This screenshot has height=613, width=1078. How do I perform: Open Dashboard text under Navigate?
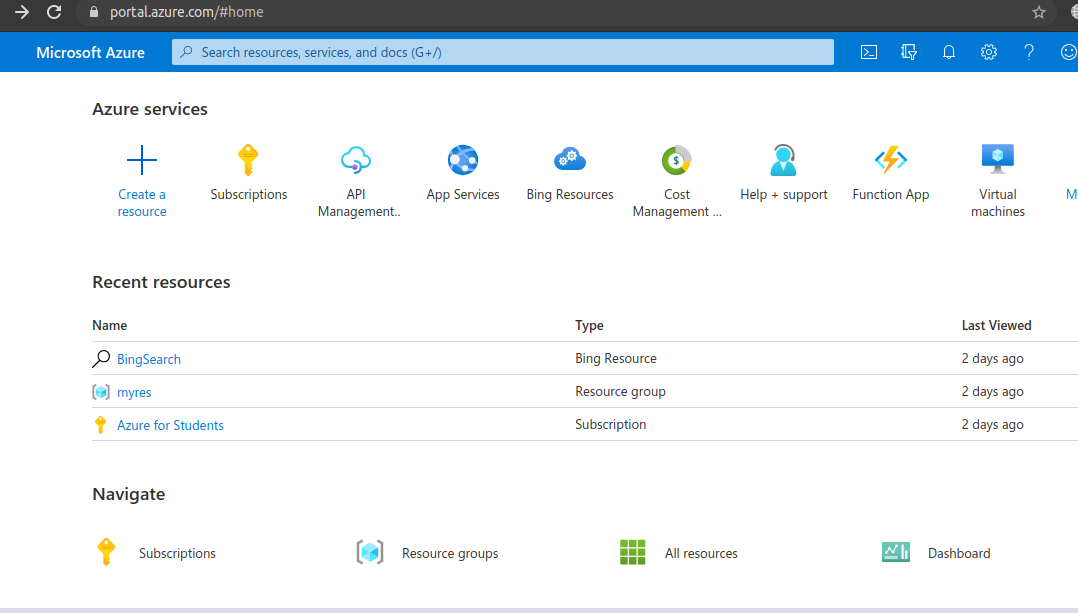958,553
